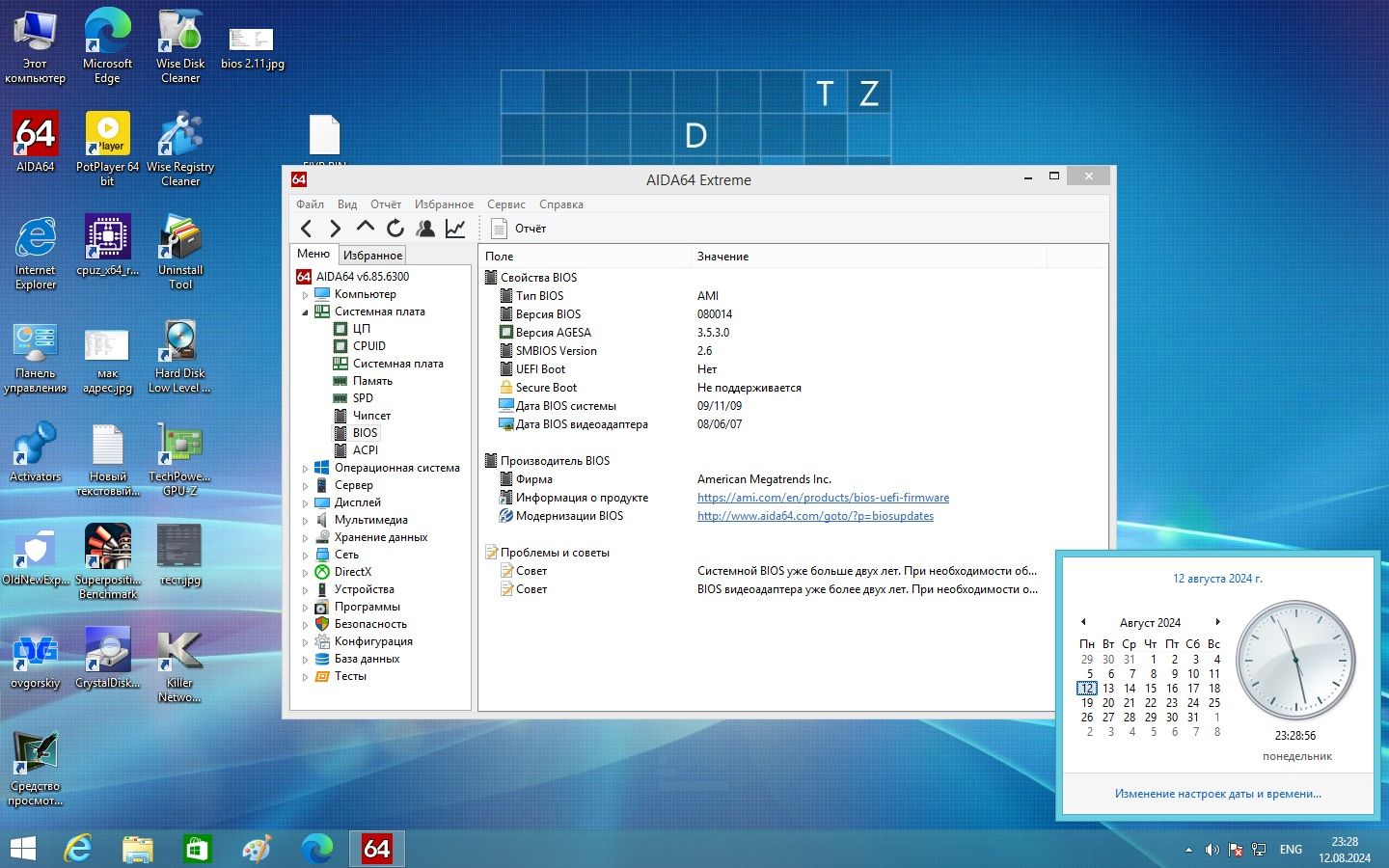The image size is (1389, 868).
Task: Open File Explorer from the taskbar
Action: [x=138, y=849]
